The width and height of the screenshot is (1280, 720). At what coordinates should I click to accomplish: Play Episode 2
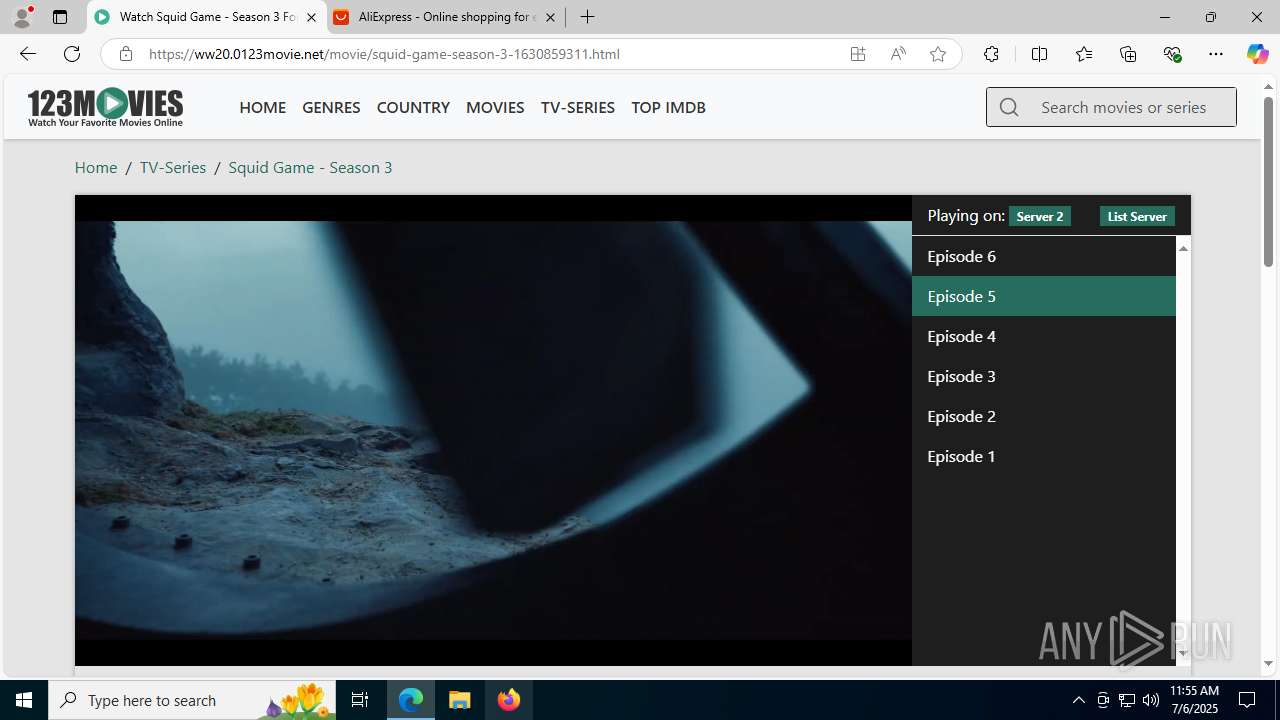1043,416
